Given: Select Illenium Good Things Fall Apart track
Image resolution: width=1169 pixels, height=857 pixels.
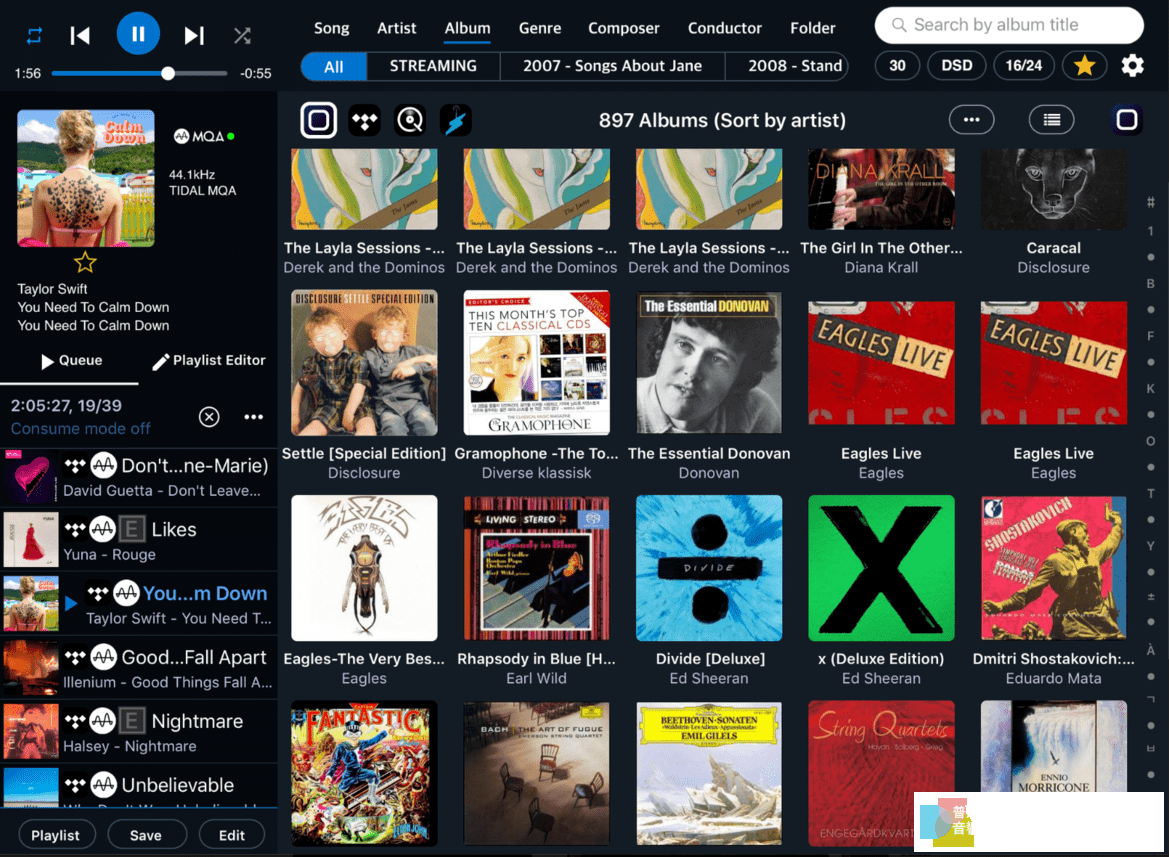Looking at the screenshot, I should (x=139, y=668).
